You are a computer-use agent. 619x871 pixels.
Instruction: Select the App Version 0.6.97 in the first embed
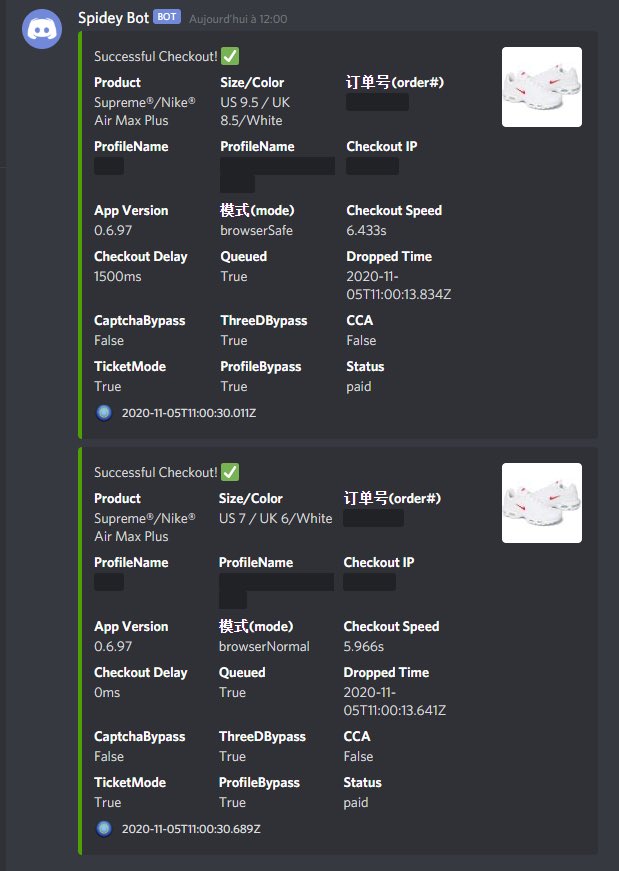click(113, 230)
